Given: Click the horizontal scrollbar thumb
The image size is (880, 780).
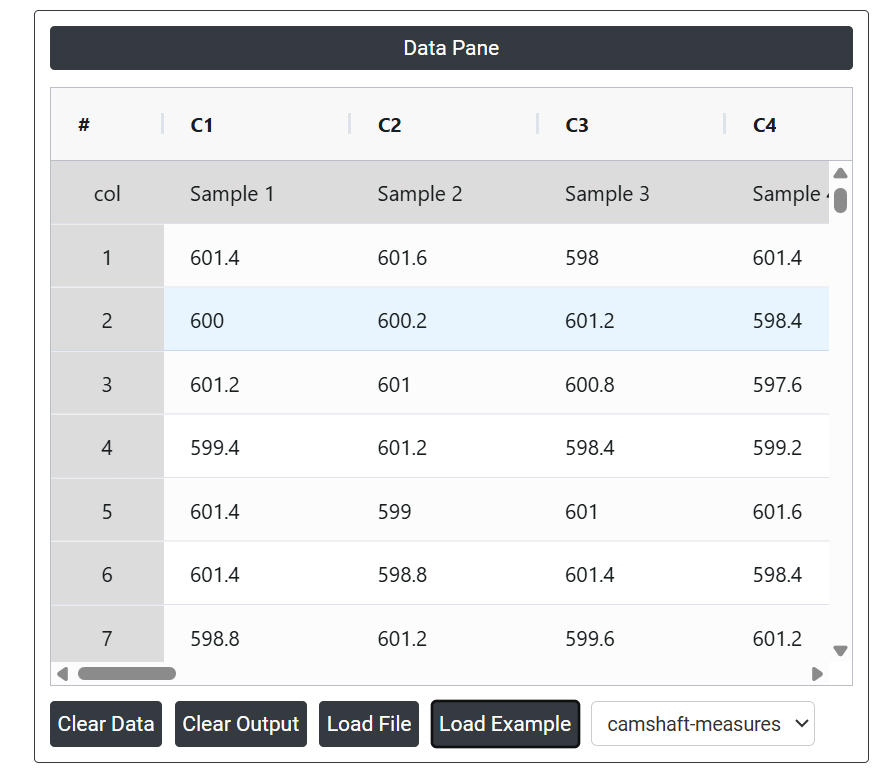Looking at the screenshot, I should (x=127, y=674).
